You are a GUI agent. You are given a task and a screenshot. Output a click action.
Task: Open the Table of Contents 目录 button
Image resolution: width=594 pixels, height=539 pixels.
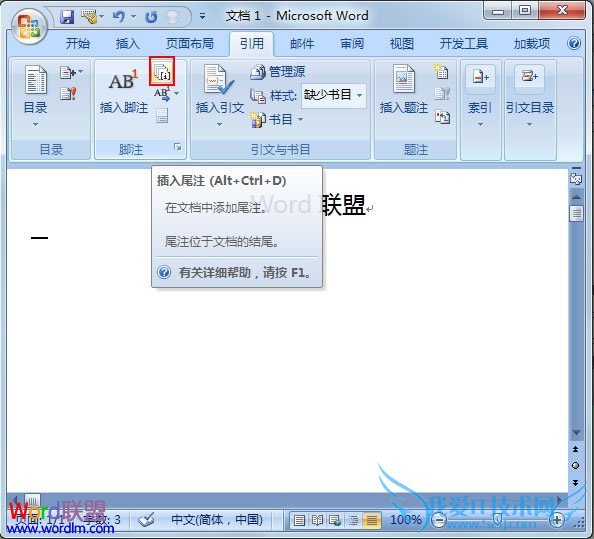[36, 96]
